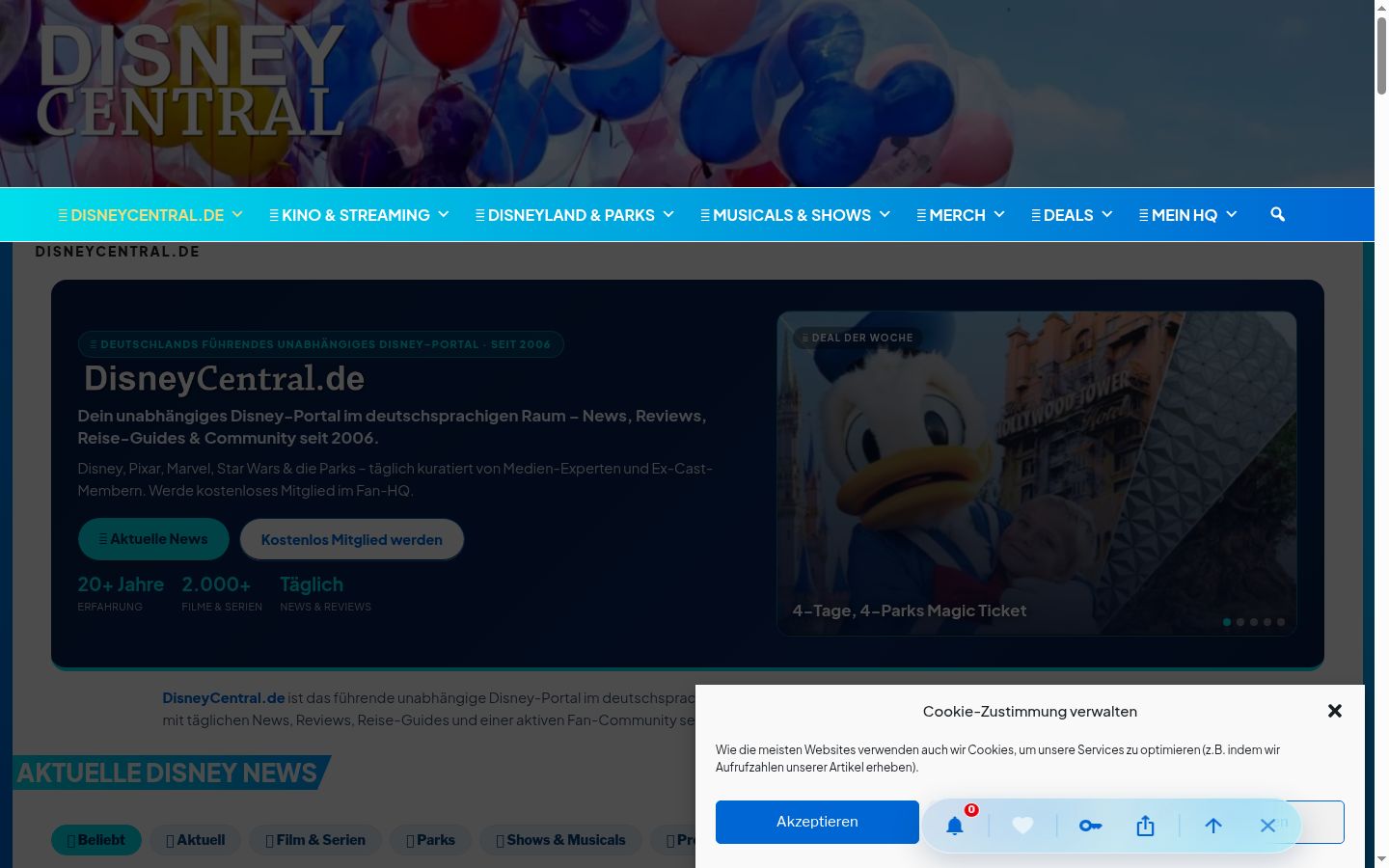Screen dimensions: 1389x868
Task: Expand the Musicals & Shows chevron
Action: [885, 214]
